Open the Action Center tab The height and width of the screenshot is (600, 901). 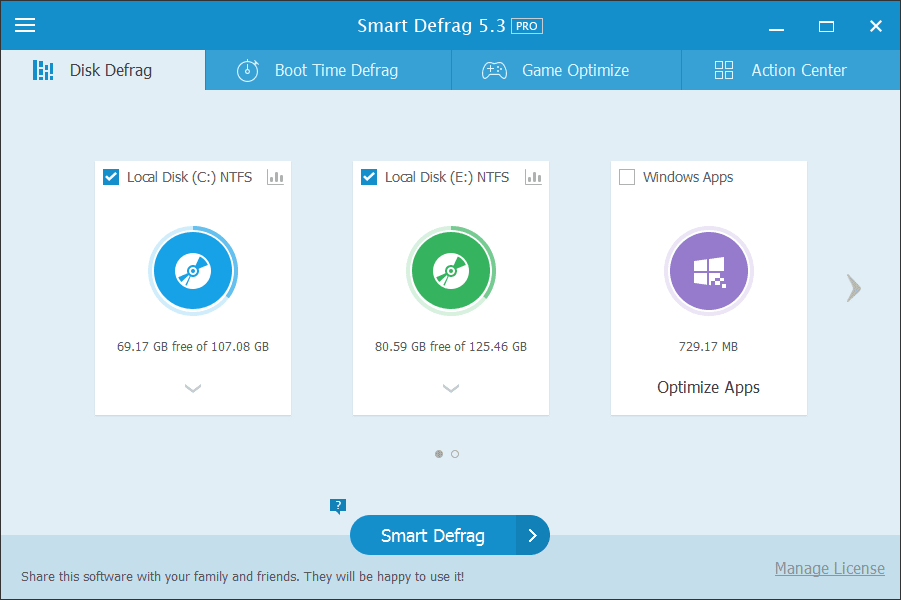pos(791,70)
